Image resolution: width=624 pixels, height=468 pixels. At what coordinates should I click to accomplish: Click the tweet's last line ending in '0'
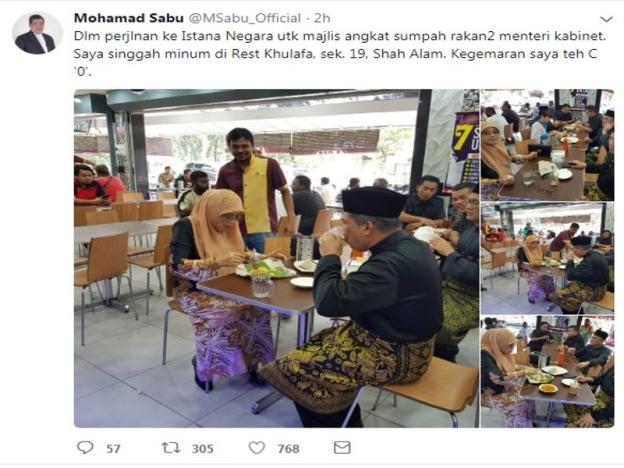(83, 72)
